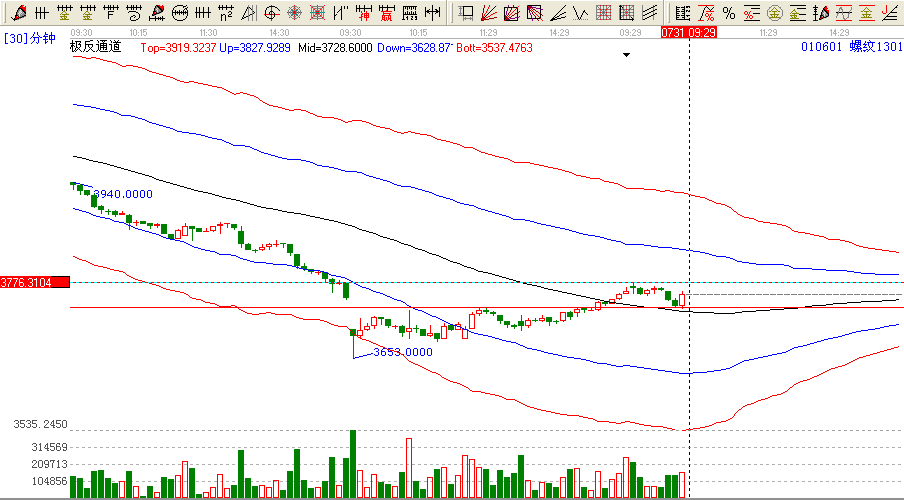The height and width of the screenshot is (500, 904).
Task: Select the red Gann fan lines tool
Action: tap(489, 13)
